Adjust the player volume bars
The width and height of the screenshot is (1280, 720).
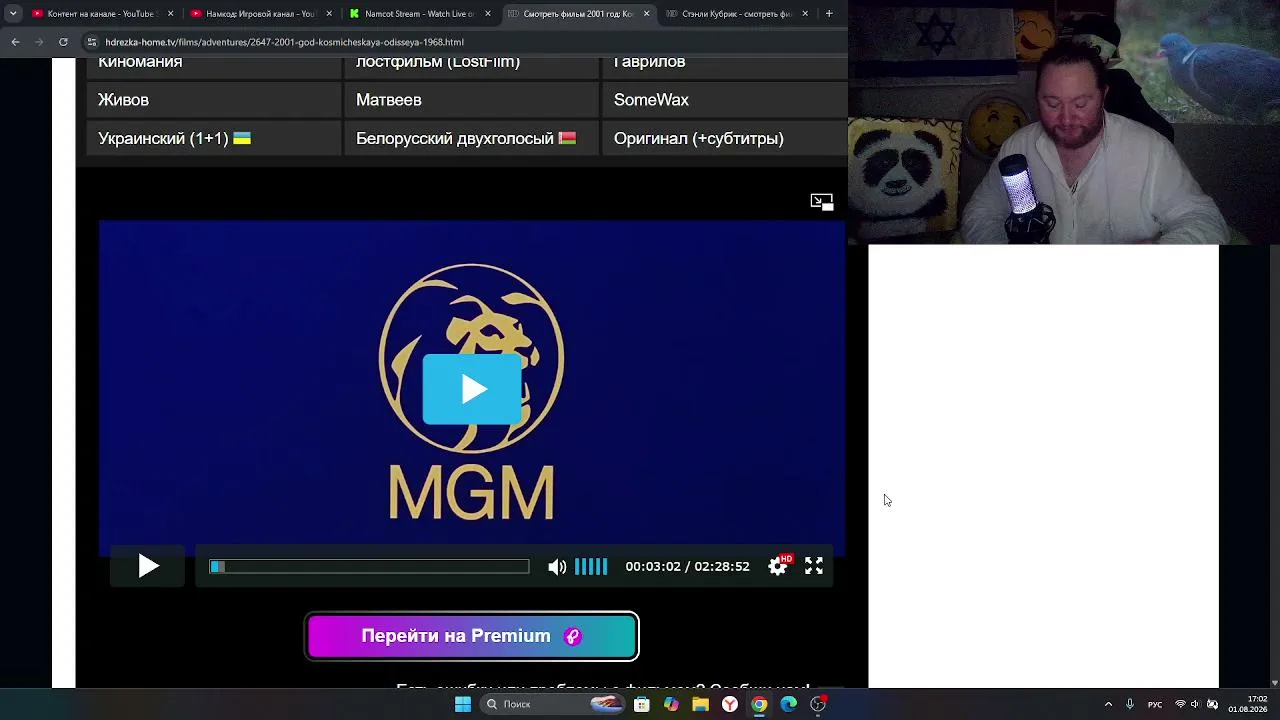(x=591, y=567)
